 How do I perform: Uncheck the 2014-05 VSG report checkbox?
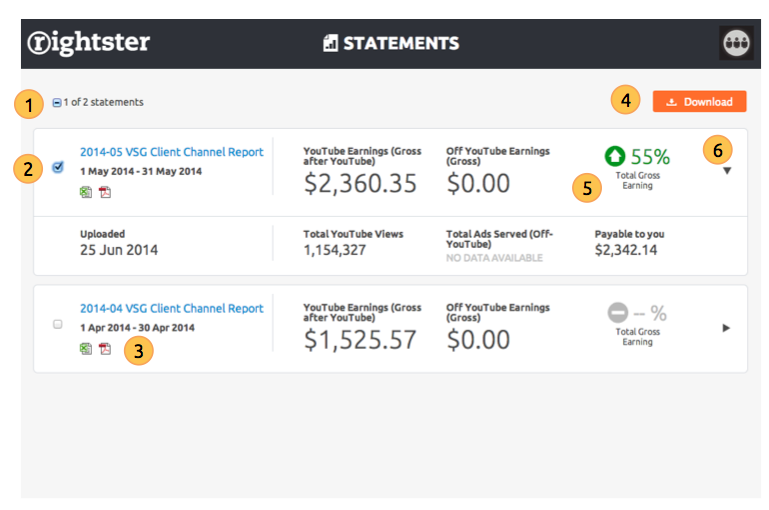tap(58, 167)
